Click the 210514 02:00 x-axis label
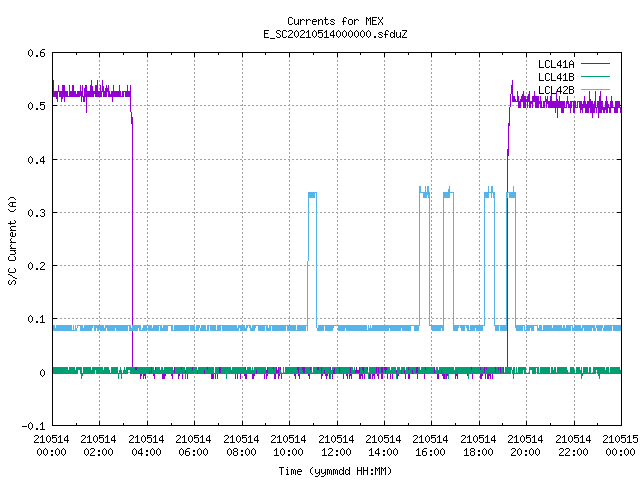The image size is (640, 480). [x=98, y=446]
